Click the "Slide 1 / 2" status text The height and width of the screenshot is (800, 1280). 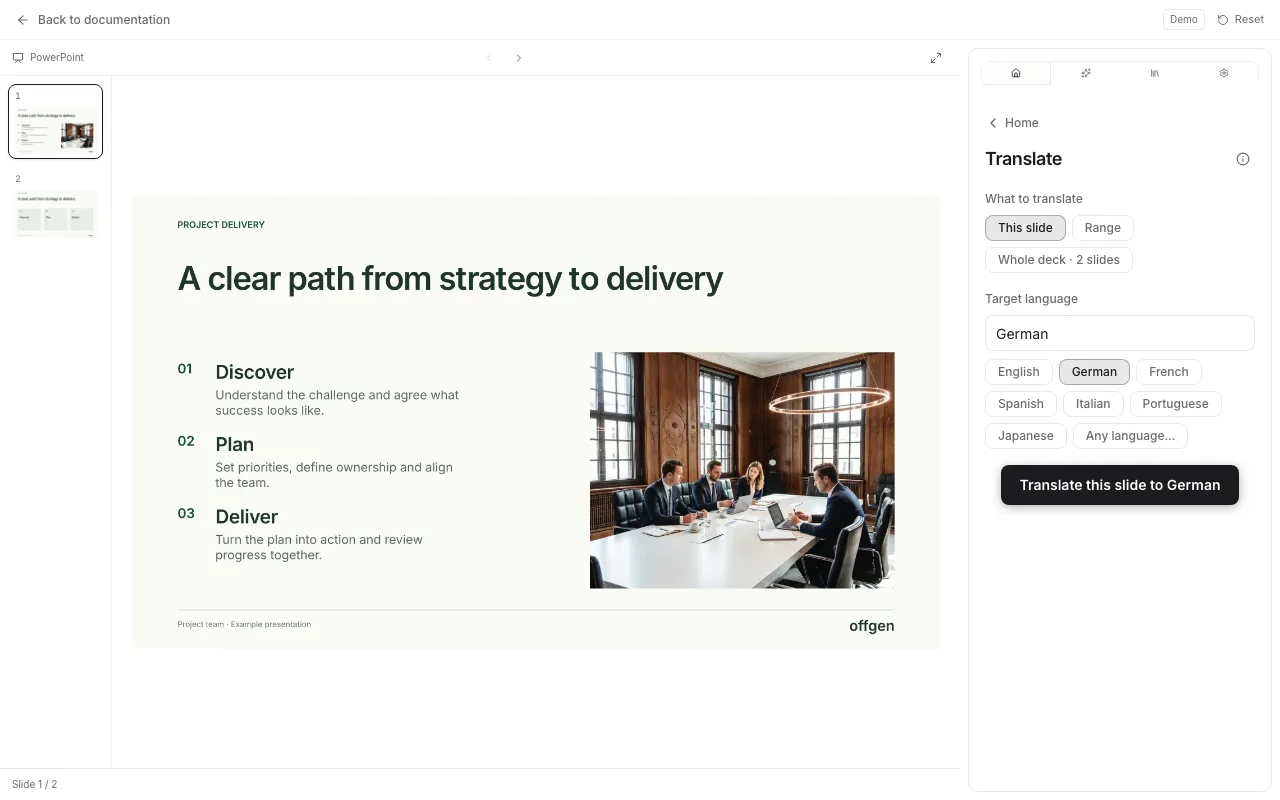(35, 785)
